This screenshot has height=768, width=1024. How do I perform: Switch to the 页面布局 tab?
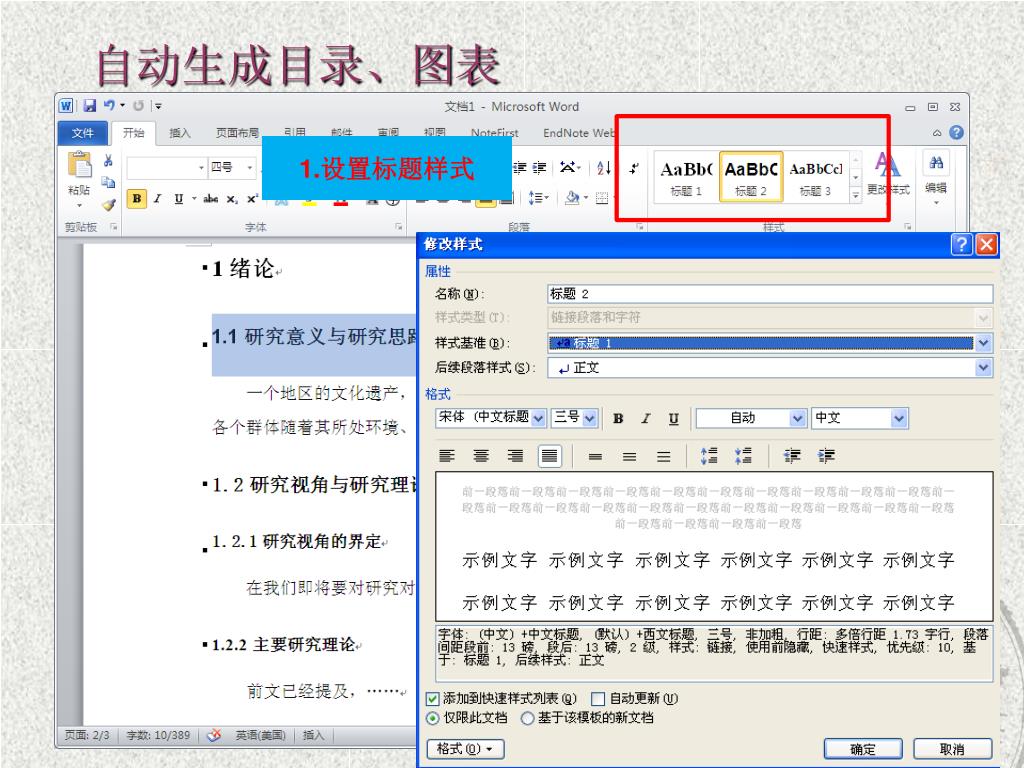tap(237, 133)
